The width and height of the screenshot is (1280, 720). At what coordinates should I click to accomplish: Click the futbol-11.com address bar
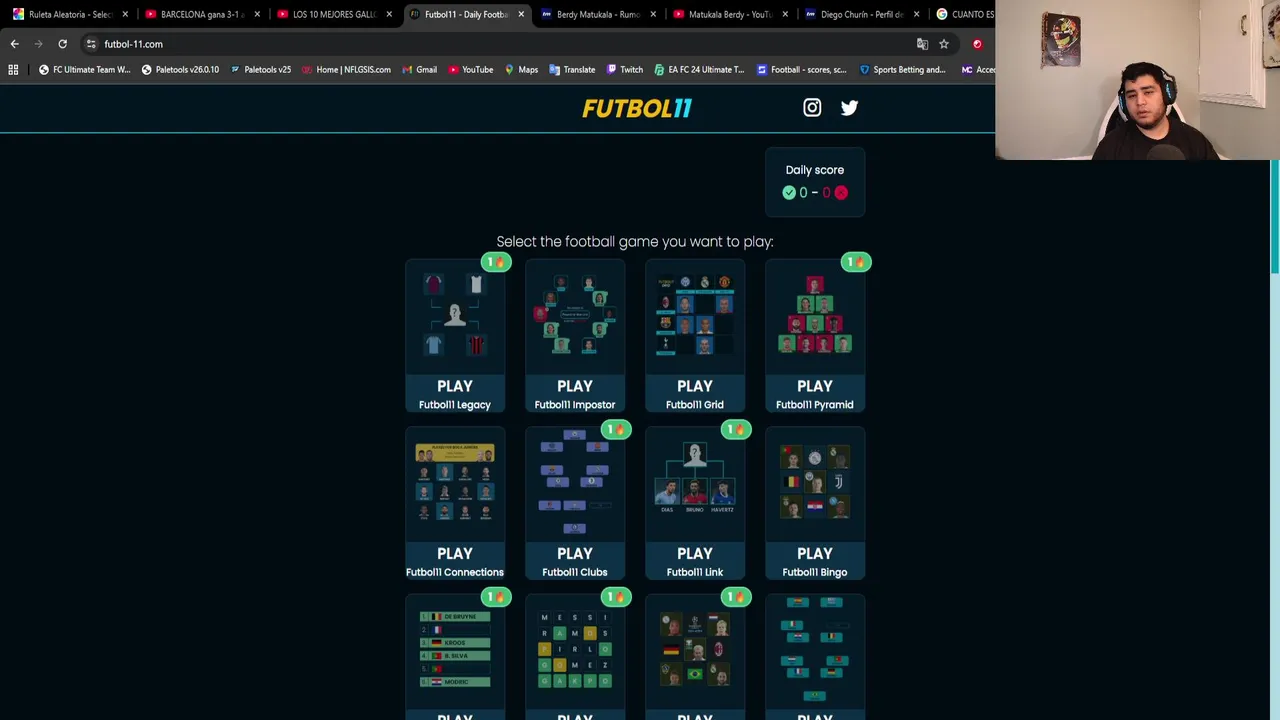pyautogui.click(x=500, y=44)
